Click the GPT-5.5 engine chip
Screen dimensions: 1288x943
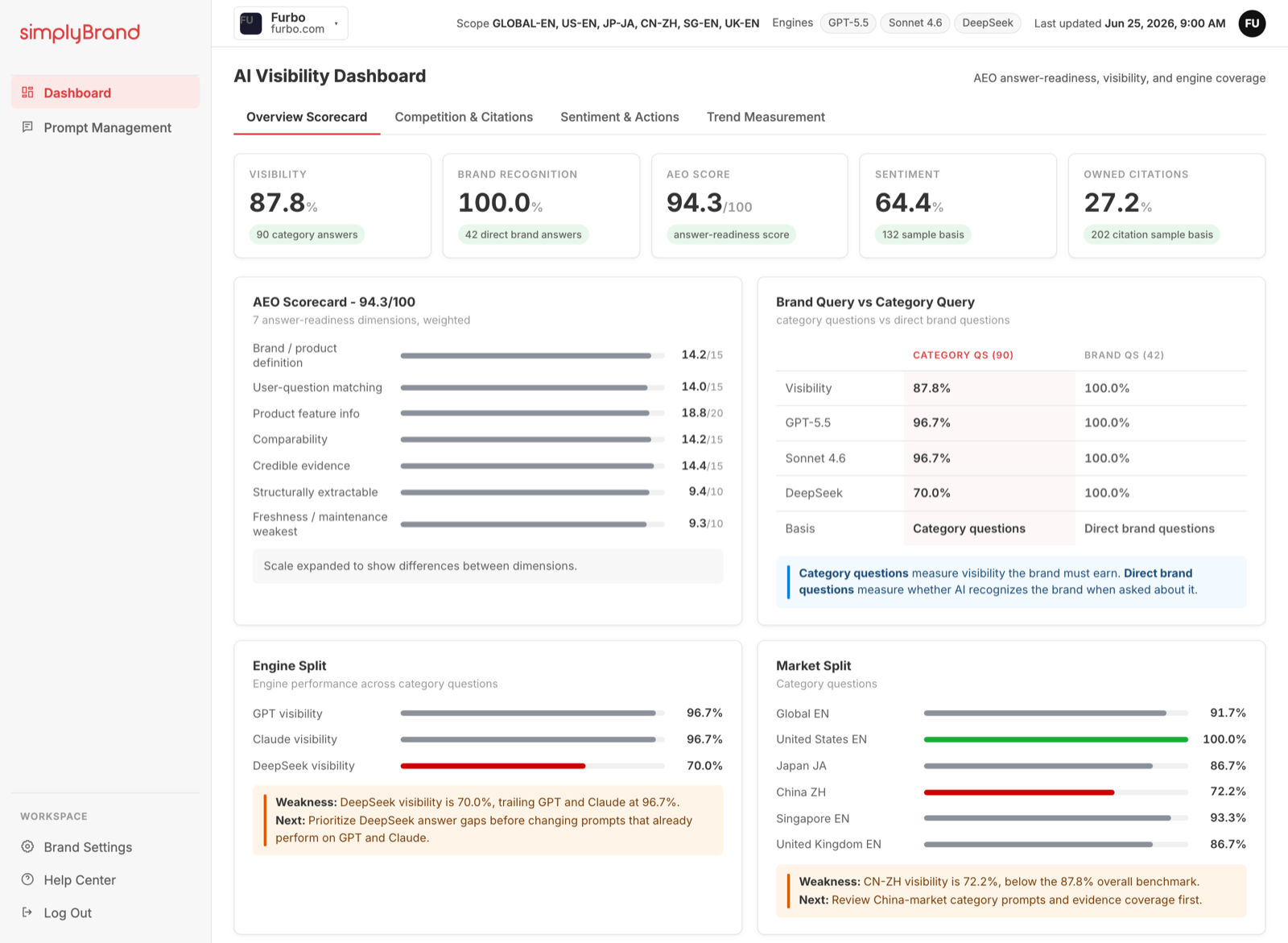tap(848, 23)
